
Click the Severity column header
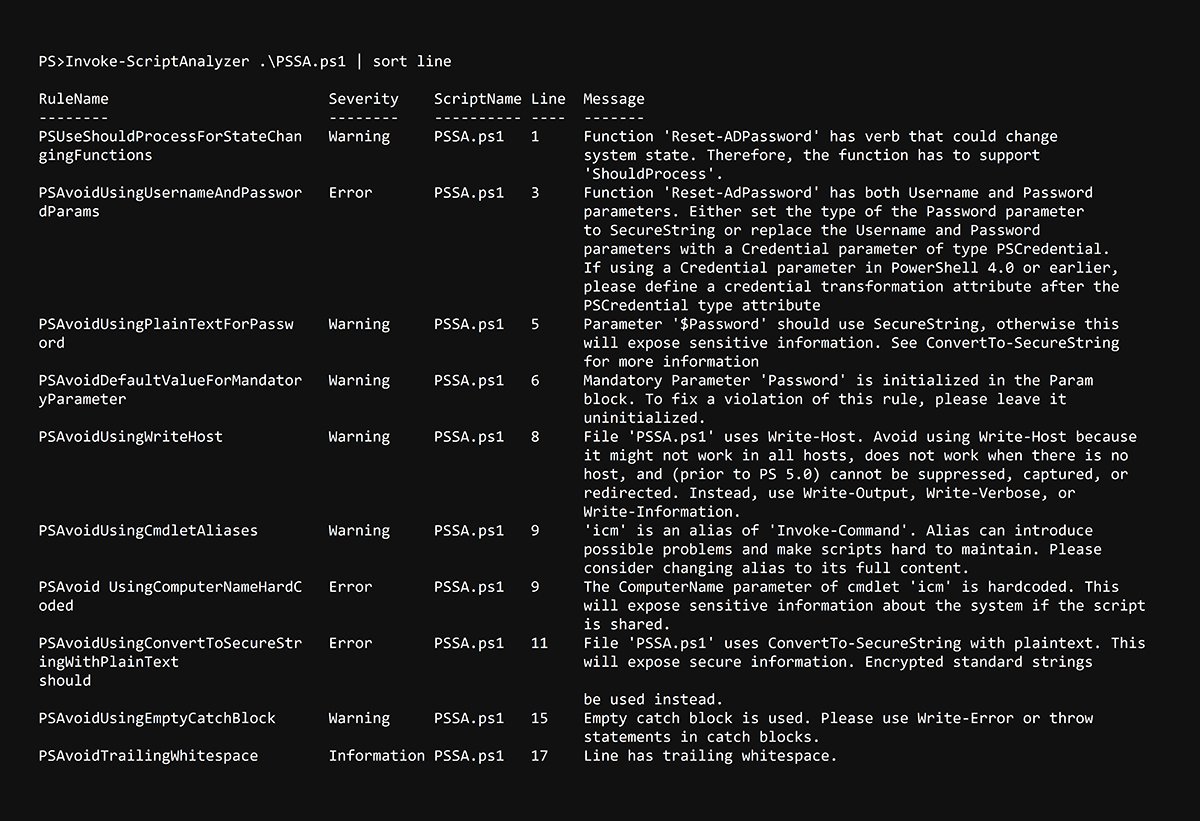363,98
